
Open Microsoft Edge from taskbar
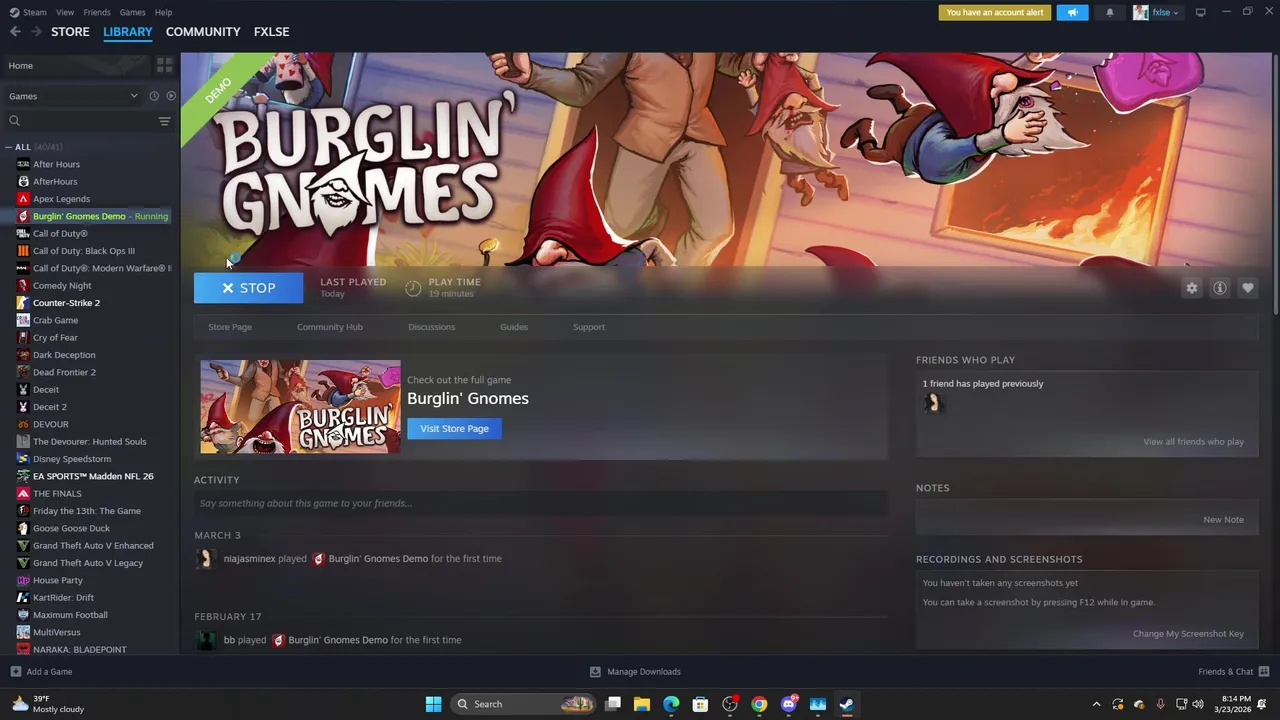point(671,704)
